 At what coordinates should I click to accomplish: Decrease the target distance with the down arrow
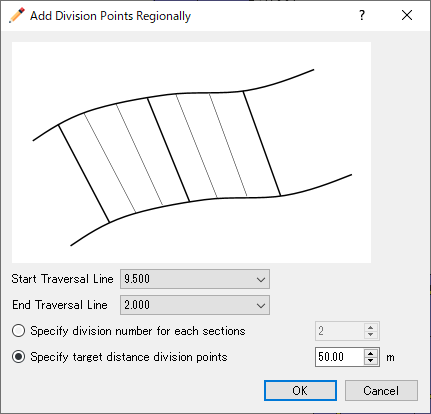(371, 361)
